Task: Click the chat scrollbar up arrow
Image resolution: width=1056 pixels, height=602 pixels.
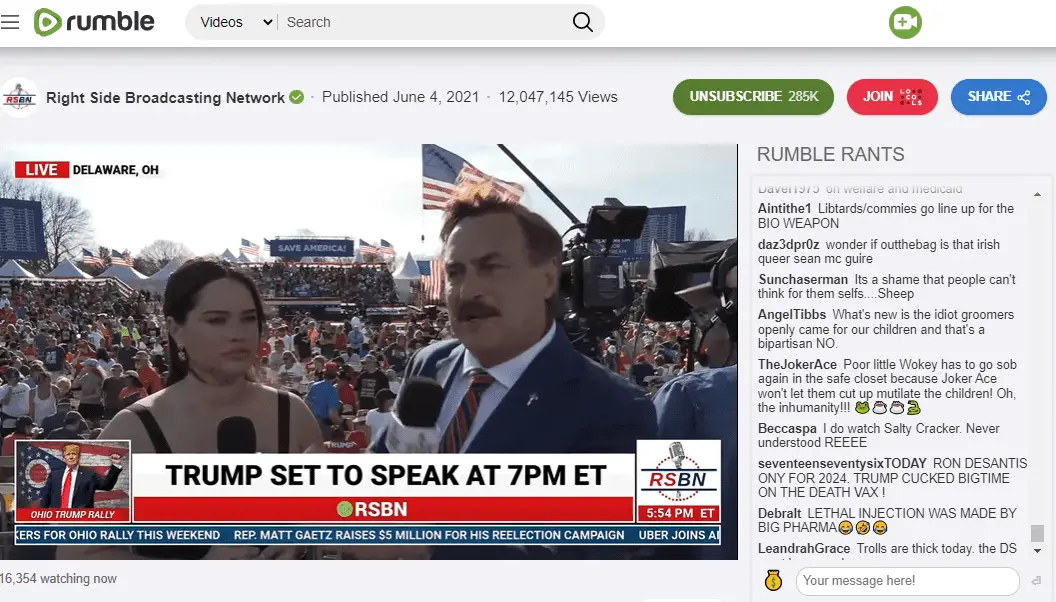Action: (1038, 193)
